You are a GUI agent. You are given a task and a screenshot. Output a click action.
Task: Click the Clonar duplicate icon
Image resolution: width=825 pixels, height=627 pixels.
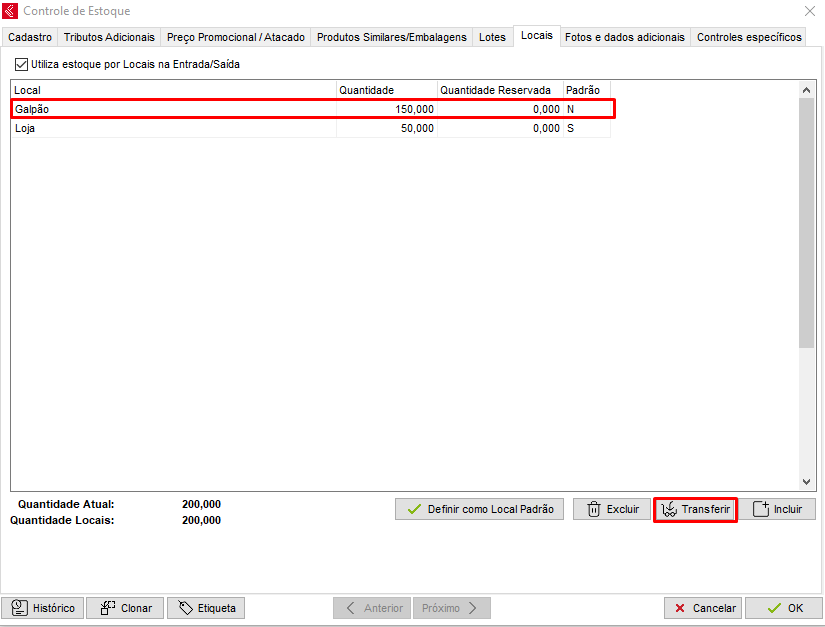pyautogui.click(x=107, y=608)
